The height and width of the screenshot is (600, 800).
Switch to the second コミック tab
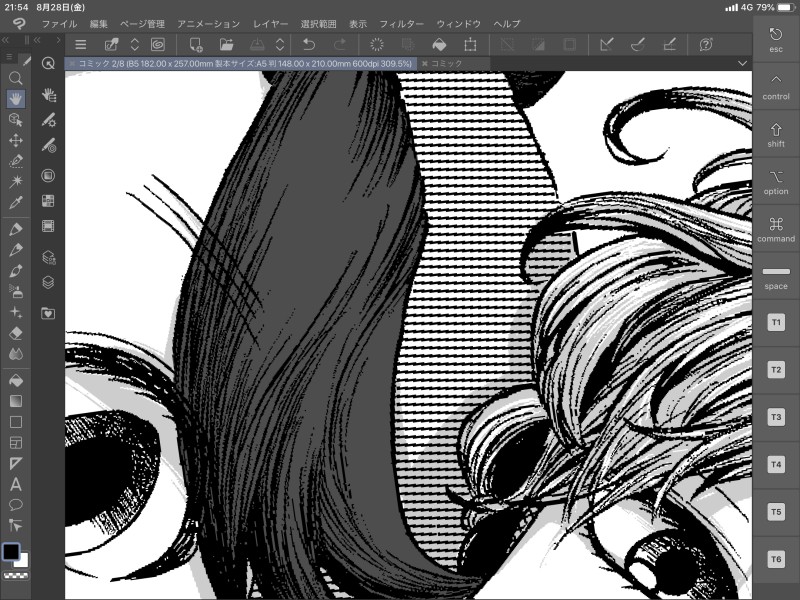pyautogui.click(x=446, y=63)
